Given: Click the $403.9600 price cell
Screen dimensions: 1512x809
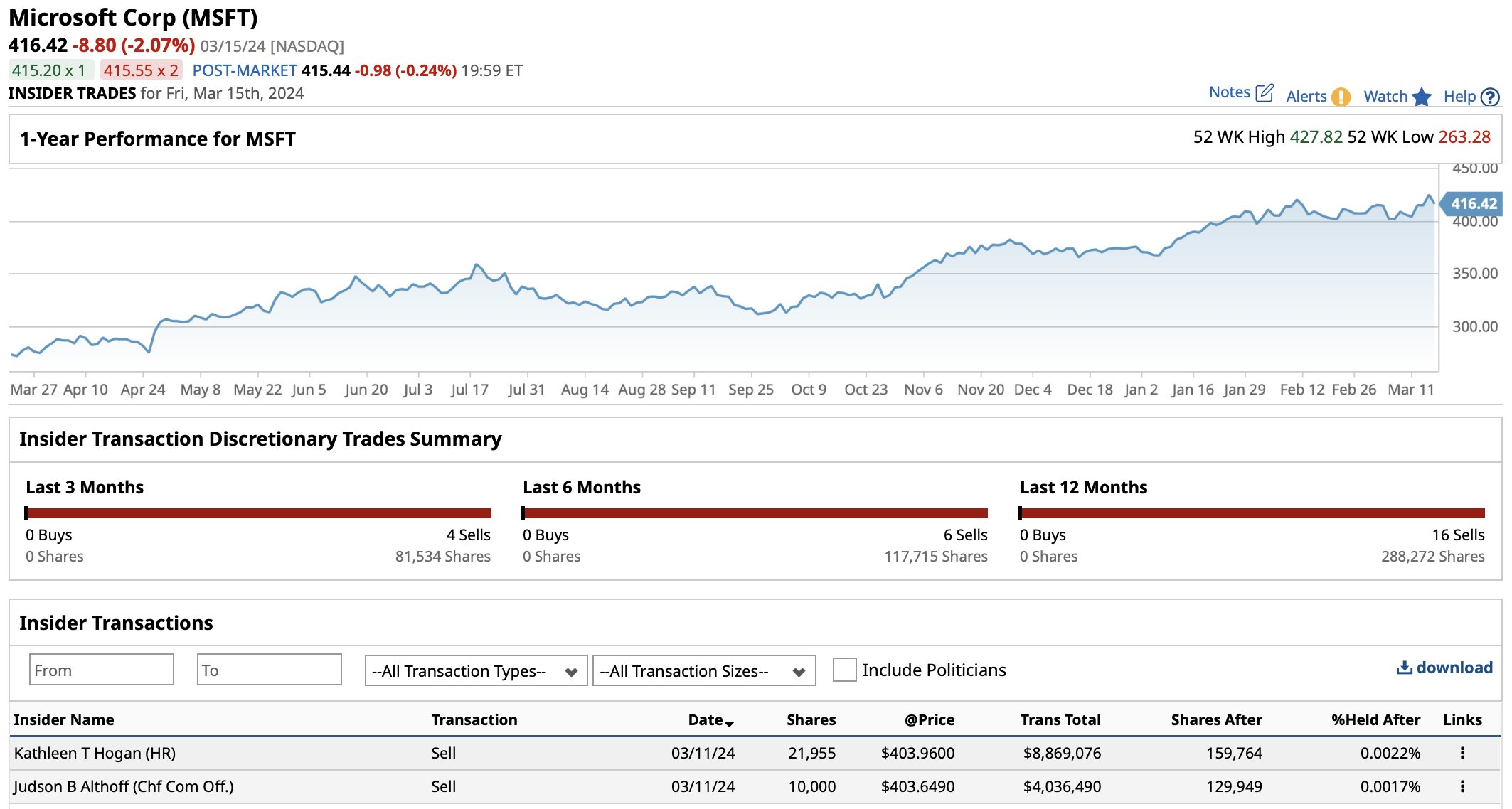Looking at the screenshot, I should 917,753.
